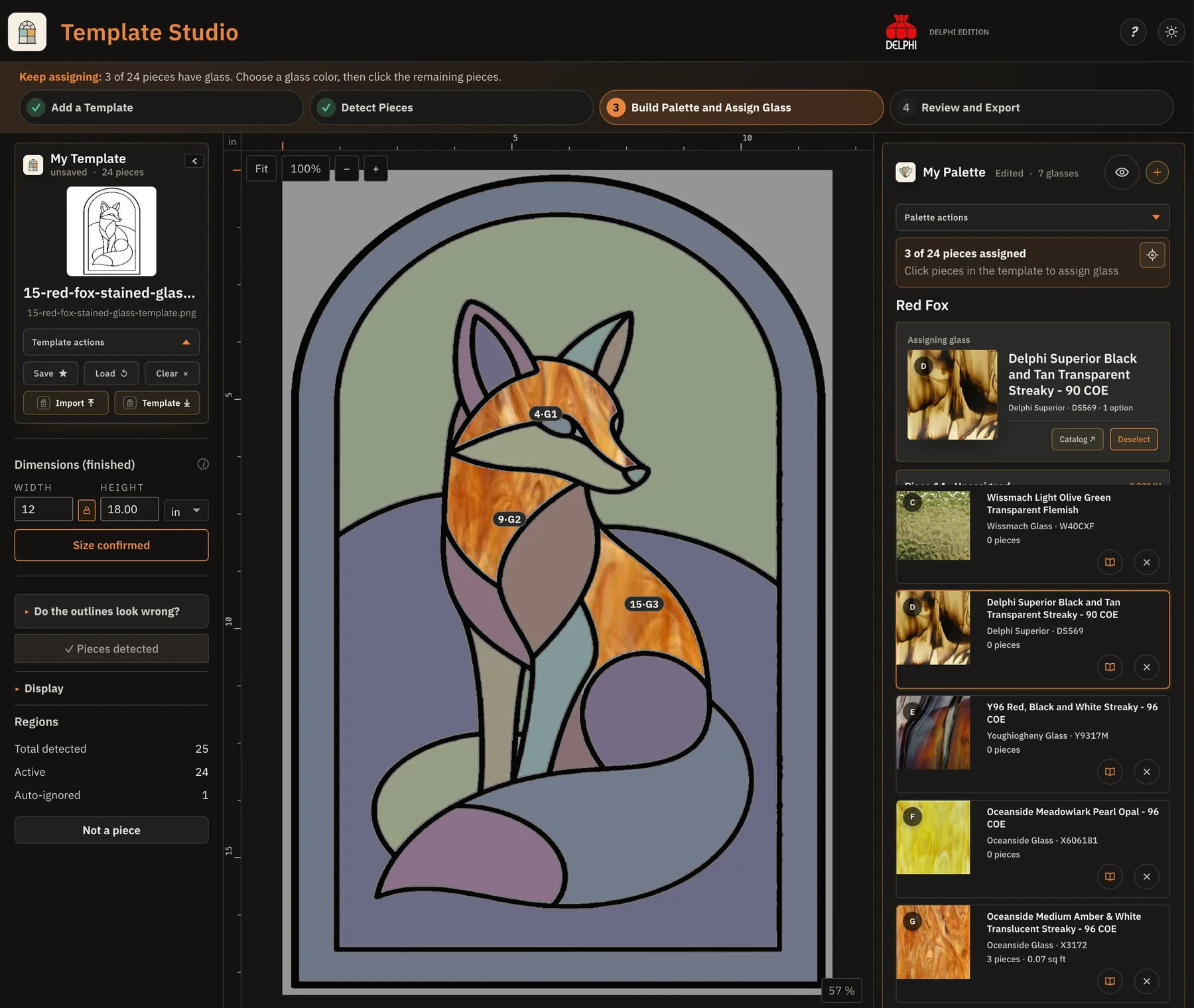The height and width of the screenshot is (1008, 1194).
Task: Open the 100% zoom level control
Action: point(305,169)
